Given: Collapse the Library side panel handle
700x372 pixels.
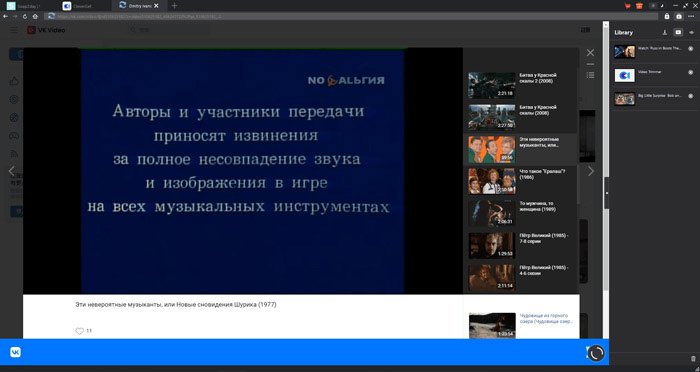Looking at the screenshot, I should point(607,193).
